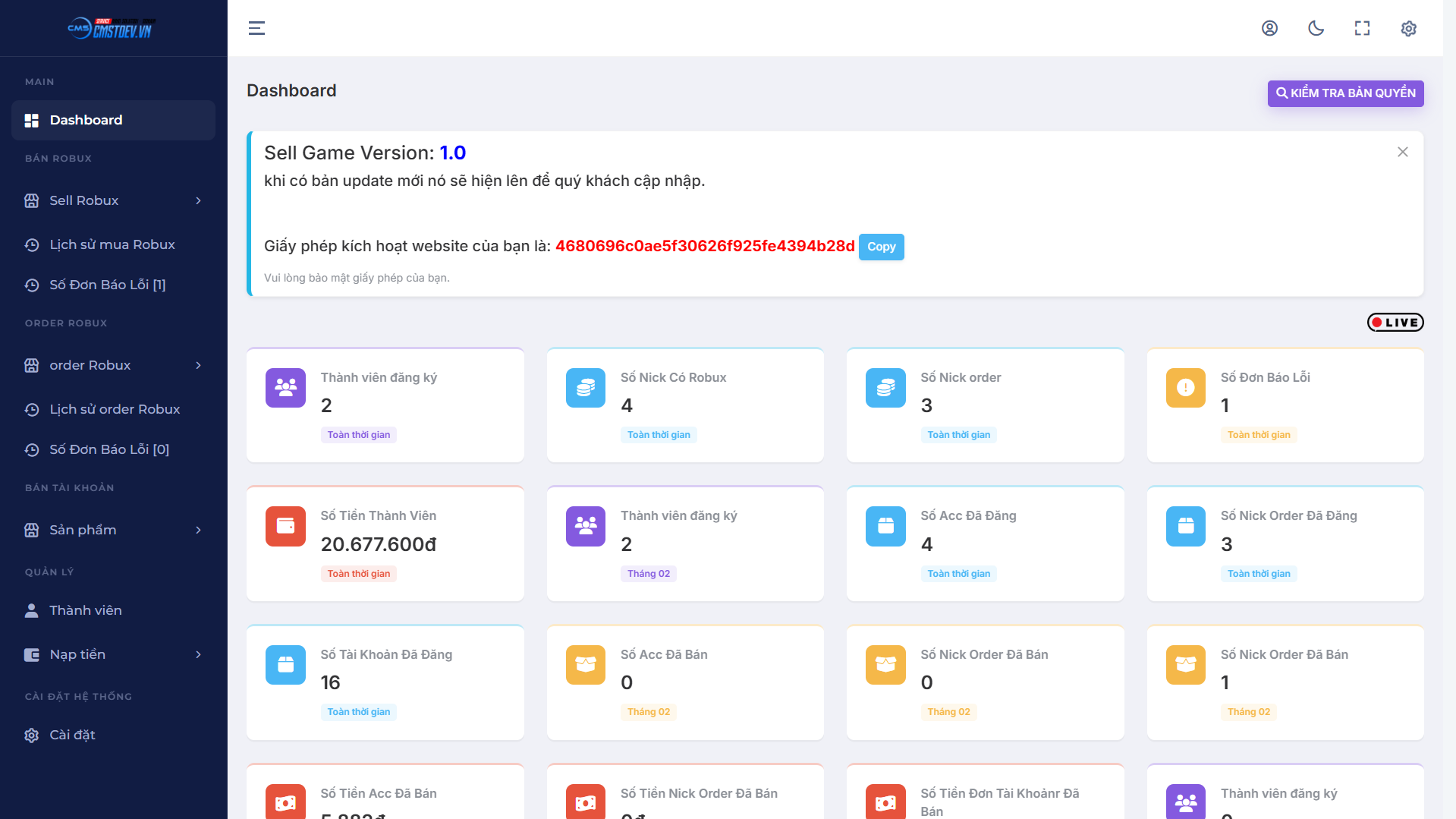Click the KIỂM TRA BẢN QUYỀN button
This screenshot has width=1456, height=819.
[x=1345, y=93]
